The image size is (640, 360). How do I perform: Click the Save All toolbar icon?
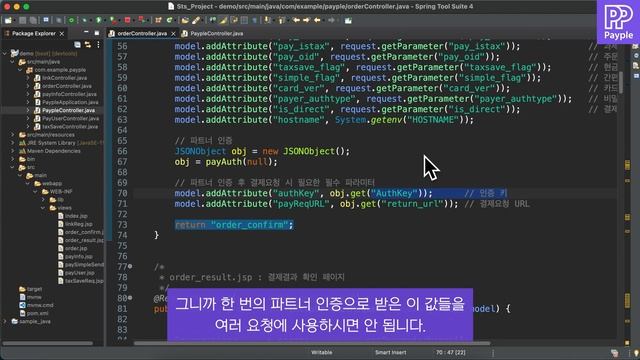[x=33, y=20]
